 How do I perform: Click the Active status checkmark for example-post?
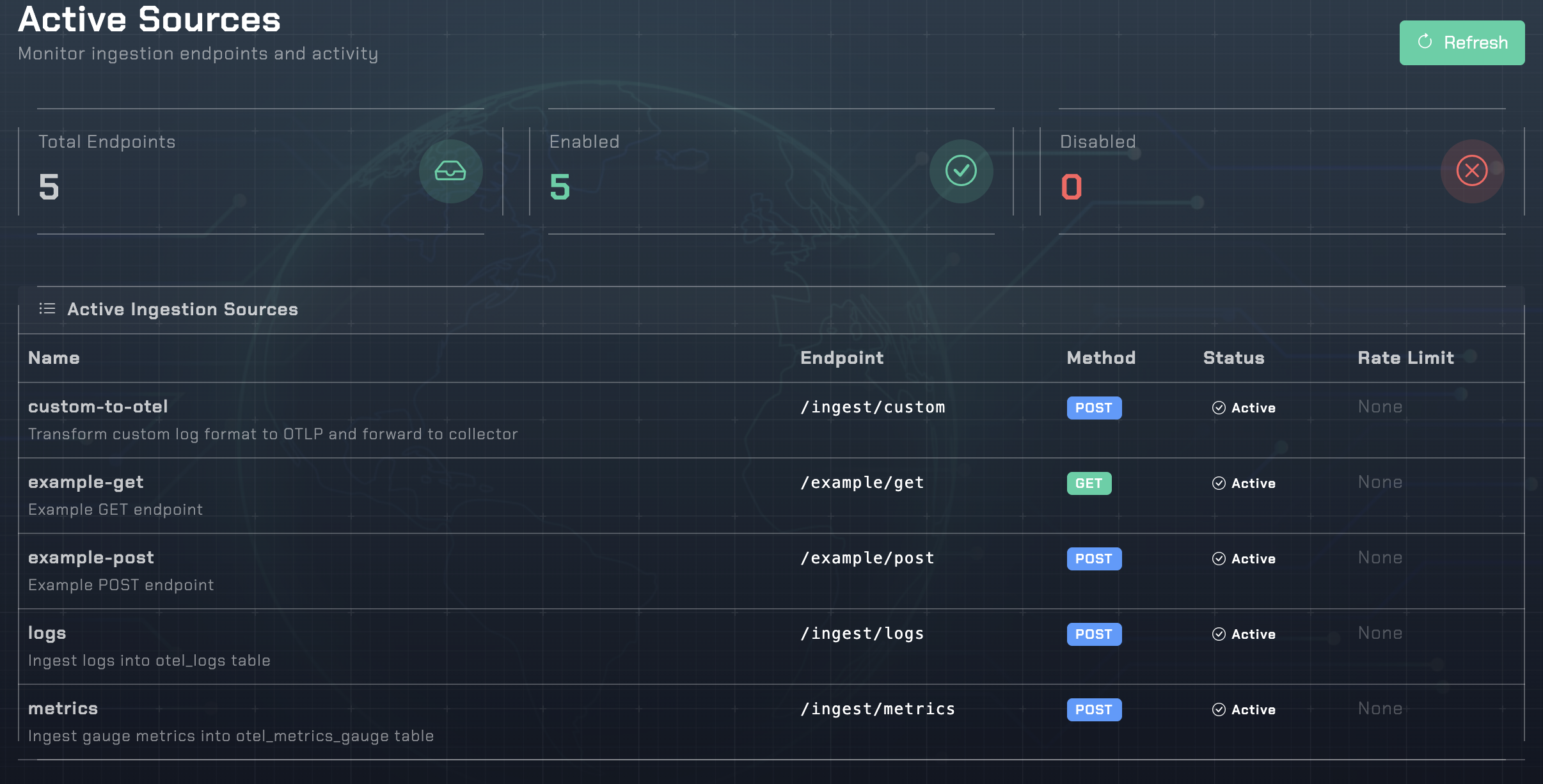coord(1219,559)
